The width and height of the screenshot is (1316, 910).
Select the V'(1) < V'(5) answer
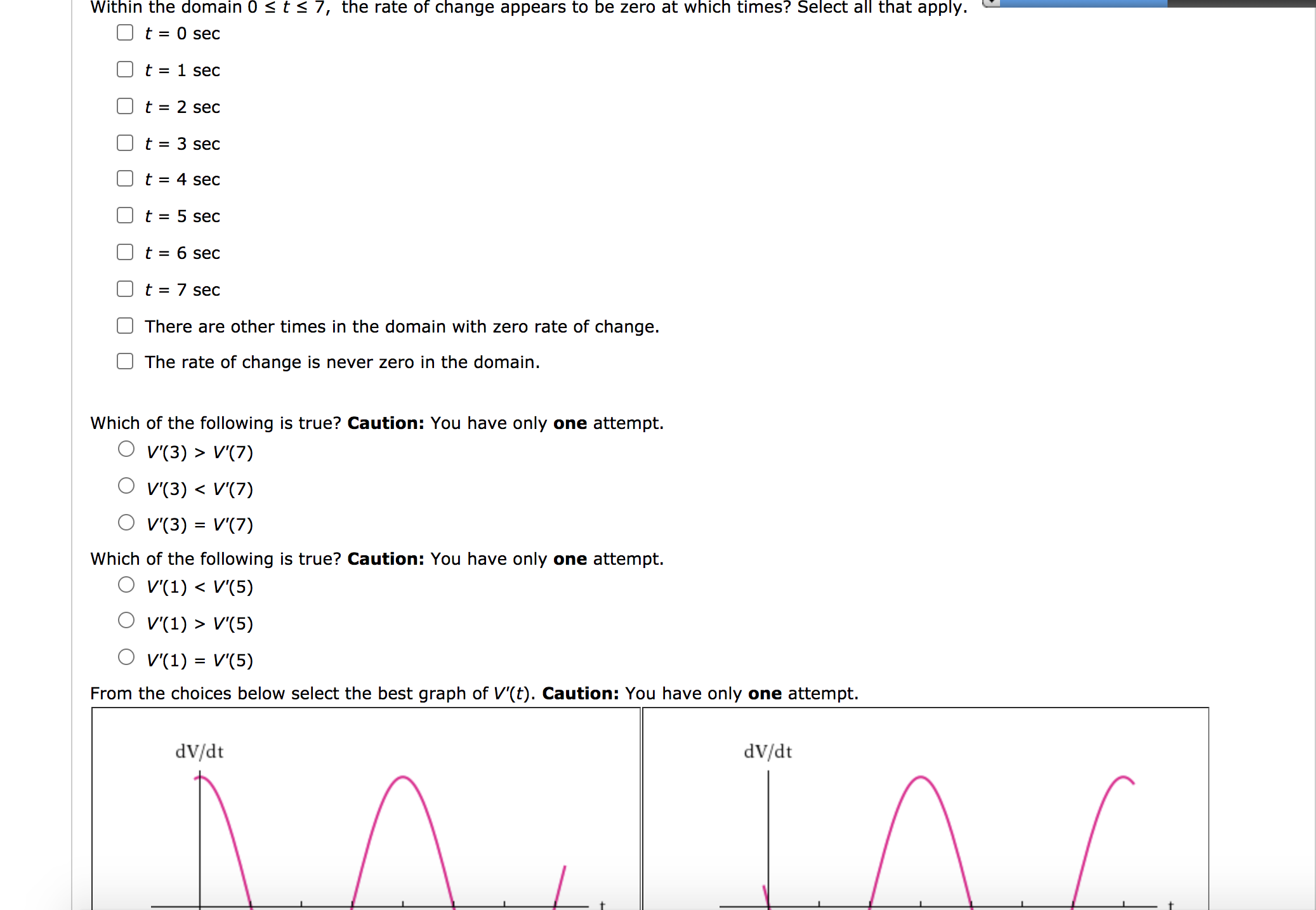click(126, 584)
